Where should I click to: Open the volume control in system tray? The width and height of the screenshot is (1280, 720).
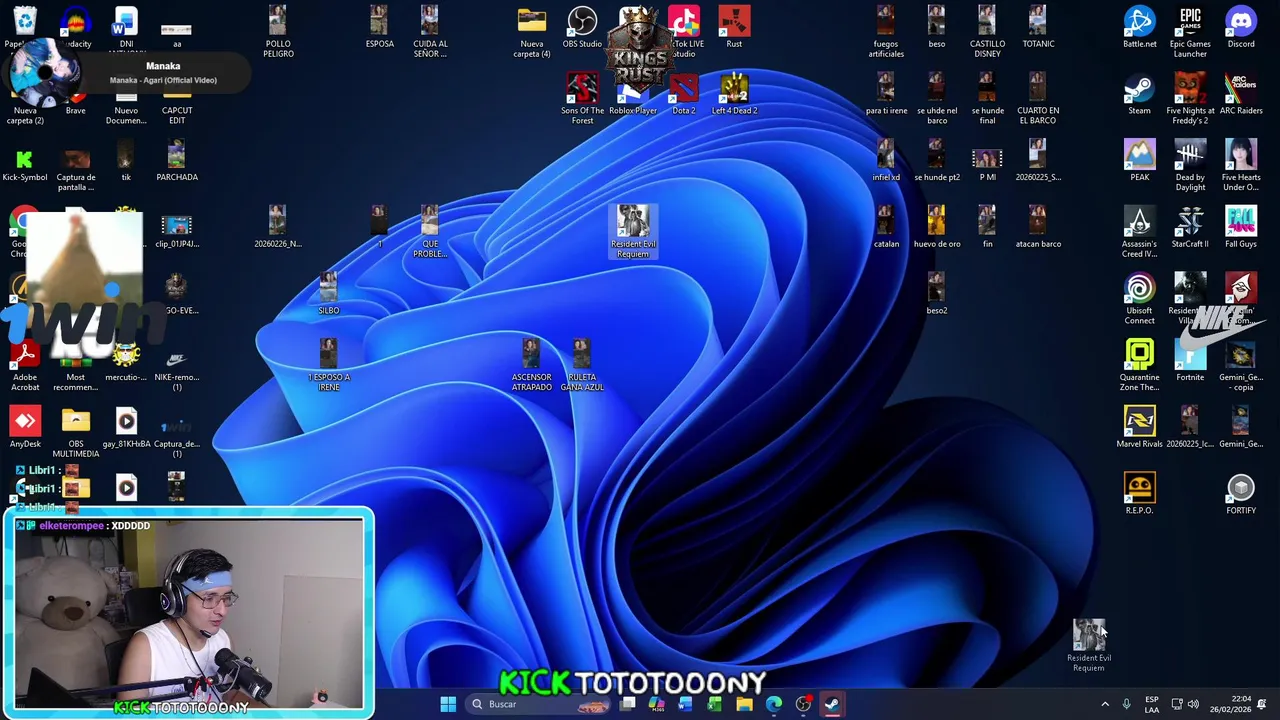pyautogui.click(x=1193, y=704)
